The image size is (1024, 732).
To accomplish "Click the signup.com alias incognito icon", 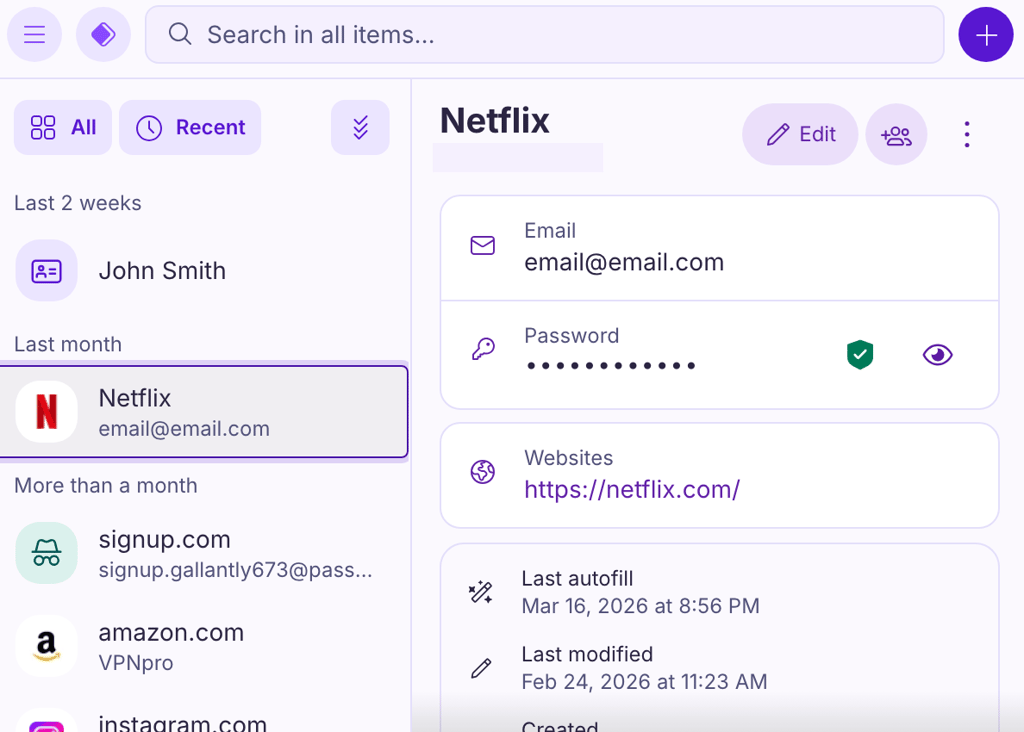I will tap(46, 553).
